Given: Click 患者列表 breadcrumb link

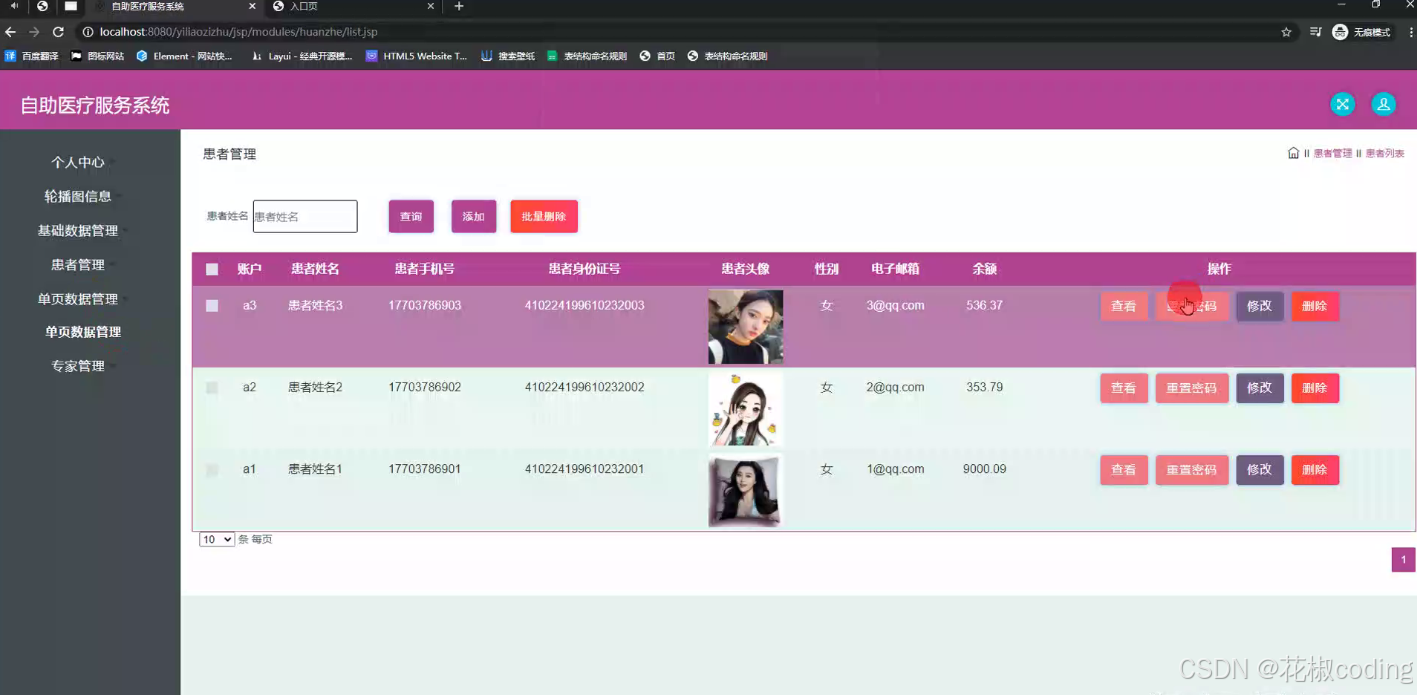Looking at the screenshot, I should pos(1385,153).
